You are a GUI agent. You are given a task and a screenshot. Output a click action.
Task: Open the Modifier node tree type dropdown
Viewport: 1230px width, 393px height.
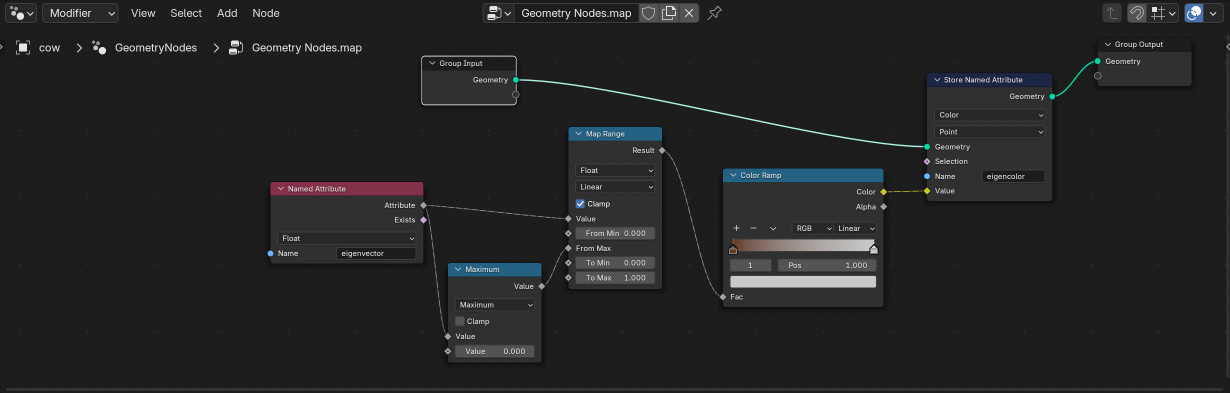pyautogui.click(x=80, y=13)
